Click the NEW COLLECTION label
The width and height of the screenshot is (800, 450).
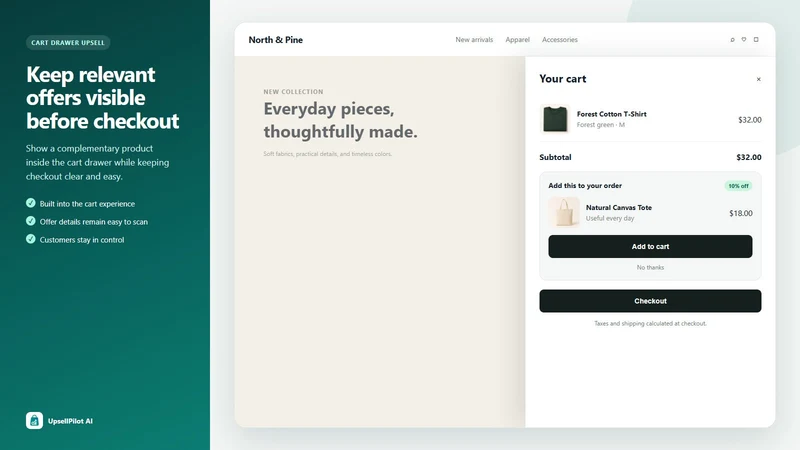click(293, 92)
